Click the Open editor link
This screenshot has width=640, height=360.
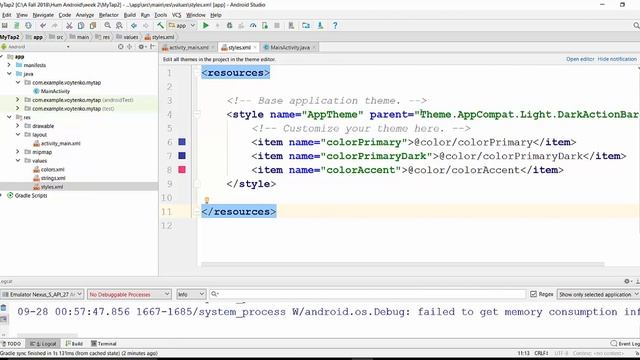tap(580, 59)
